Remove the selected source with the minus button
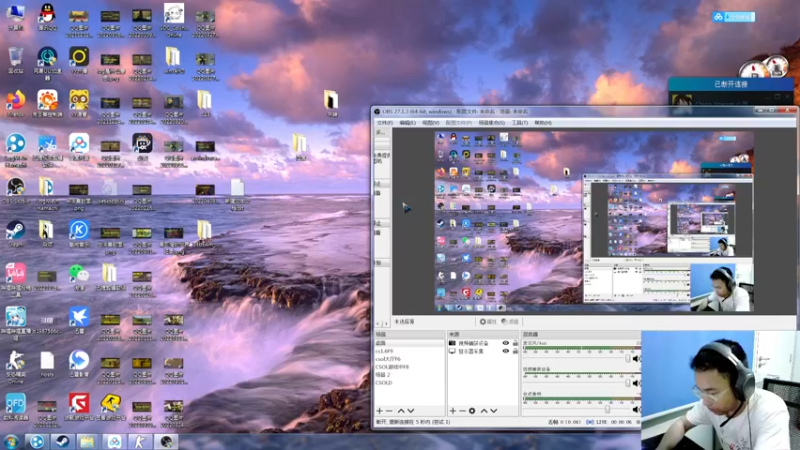The width and height of the screenshot is (800, 450). [x=462, y=411]
